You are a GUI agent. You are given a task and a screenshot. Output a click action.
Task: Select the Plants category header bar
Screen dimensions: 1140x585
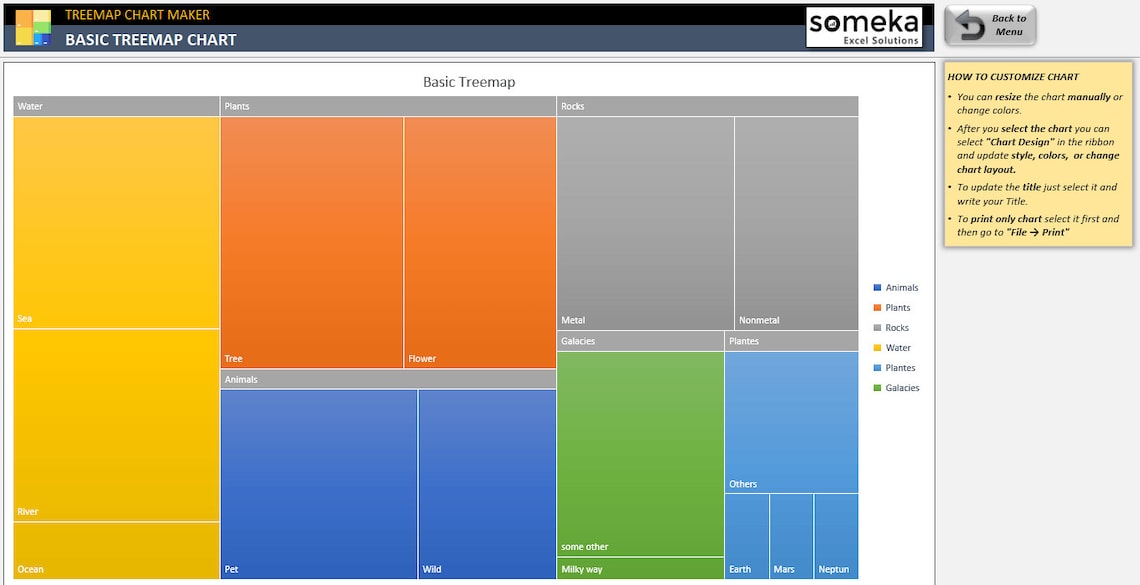pyautogui.click(x=388, y=106)
